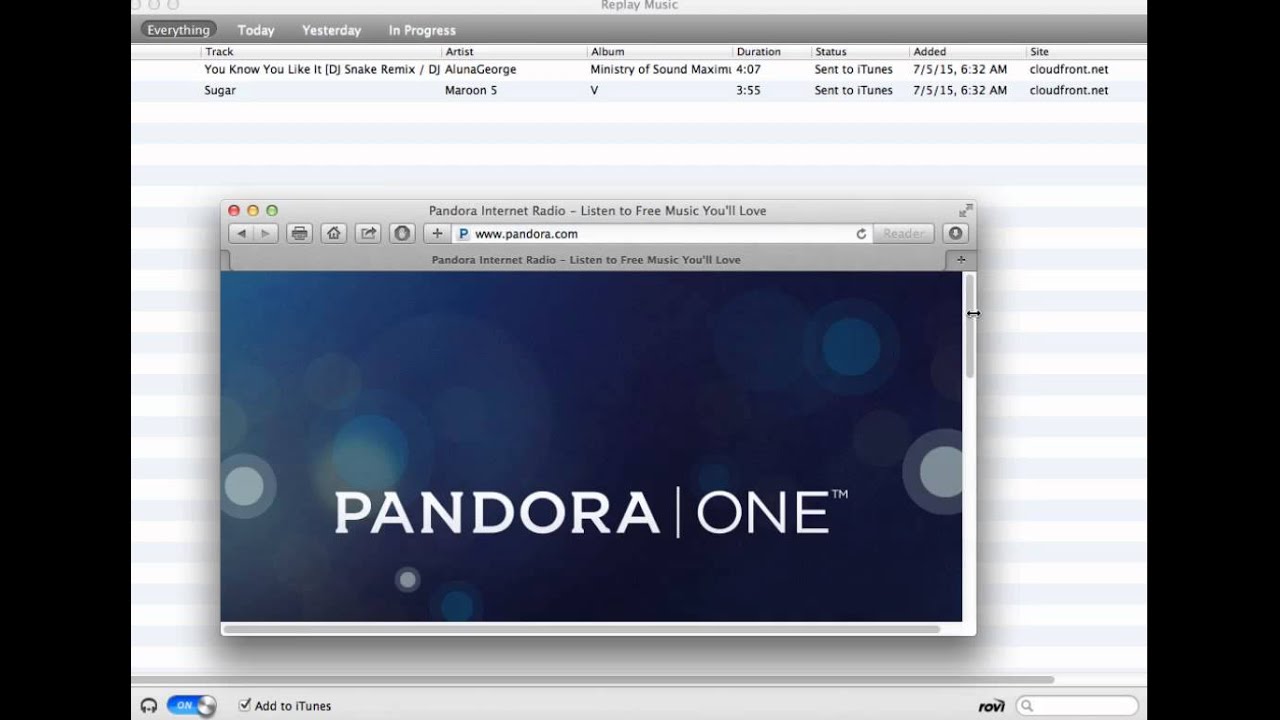This screenshot has height=720, width=1280.
Task: Click the rovi logo in the bottom bar
Action: (991, 706)
